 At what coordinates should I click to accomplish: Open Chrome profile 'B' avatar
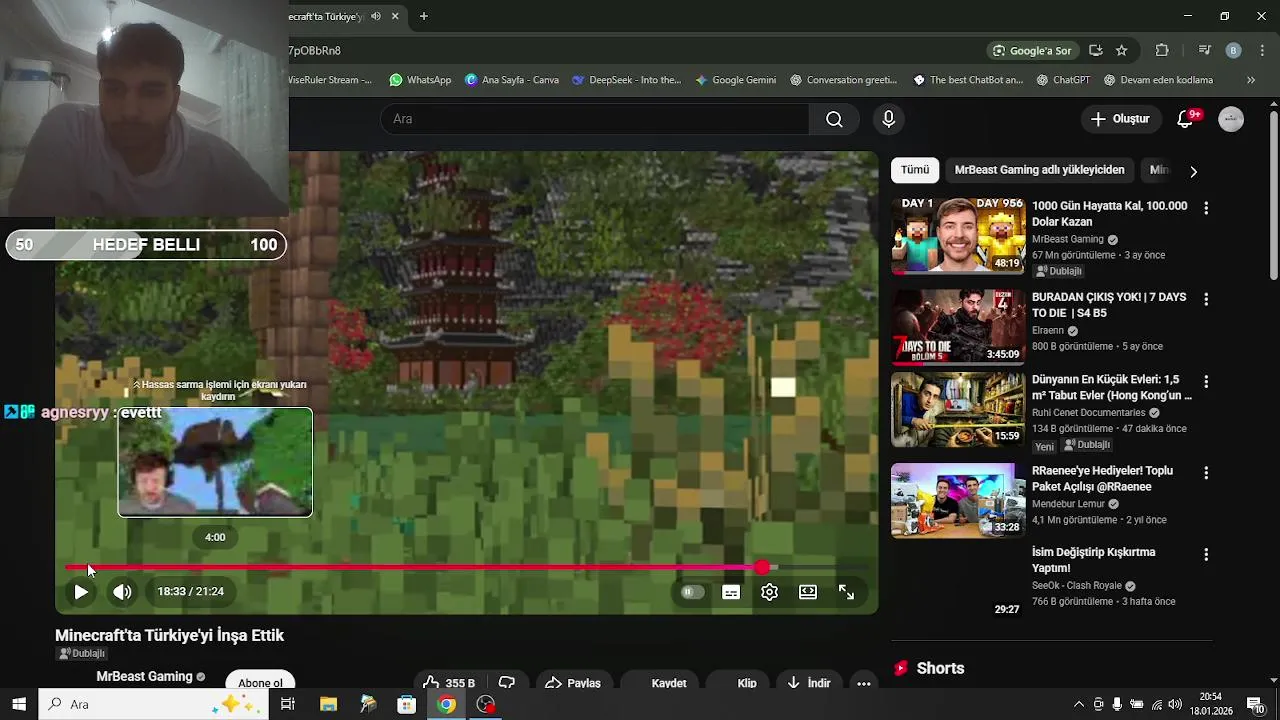(1233, 51)
